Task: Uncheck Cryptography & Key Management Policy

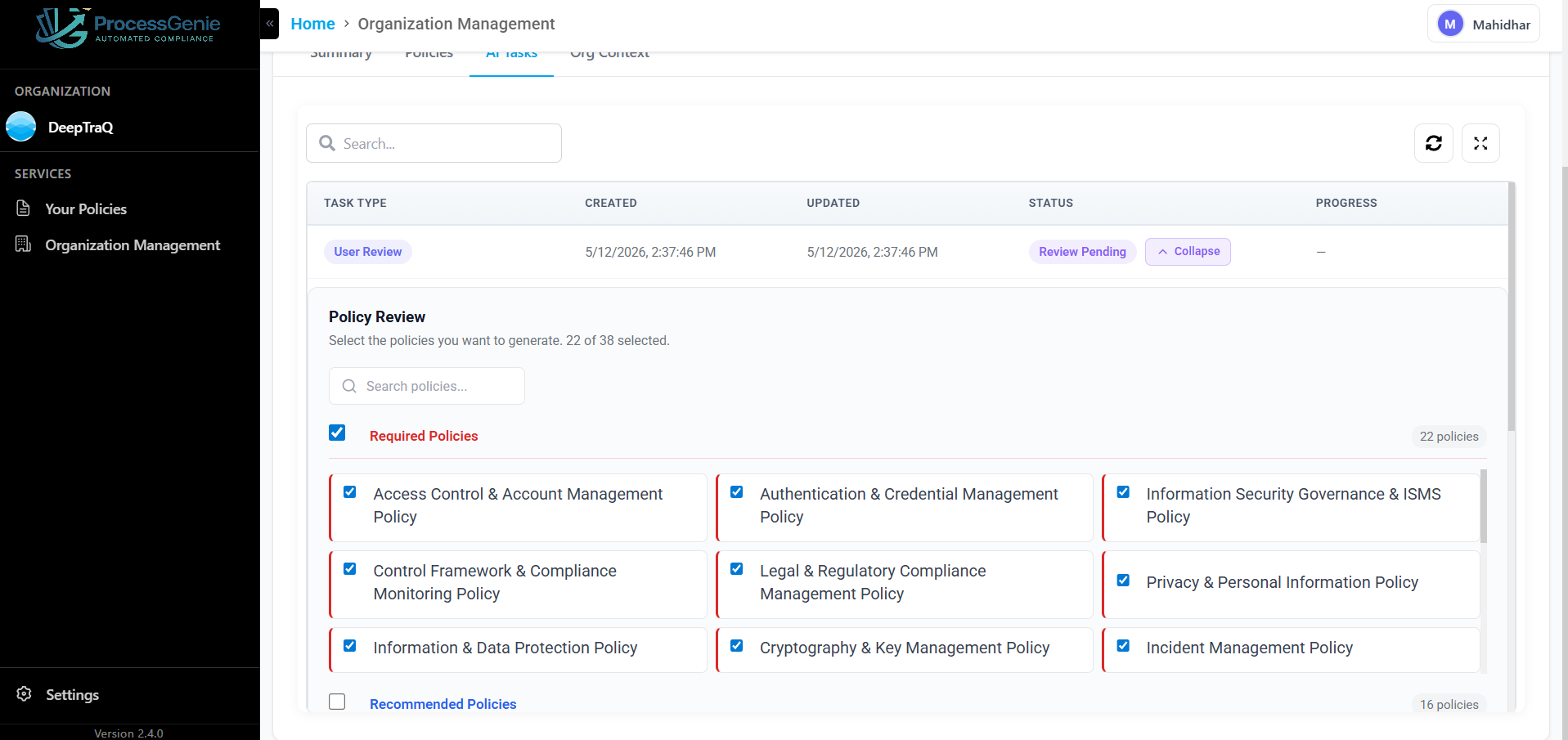Action: 736,646
